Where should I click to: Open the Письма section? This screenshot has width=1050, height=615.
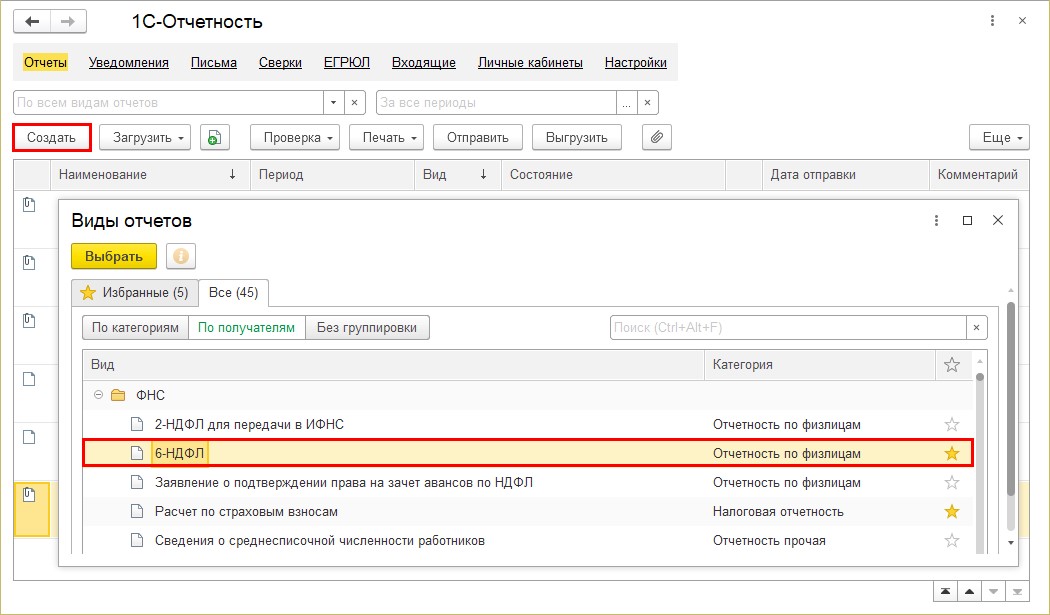[214, 62]
